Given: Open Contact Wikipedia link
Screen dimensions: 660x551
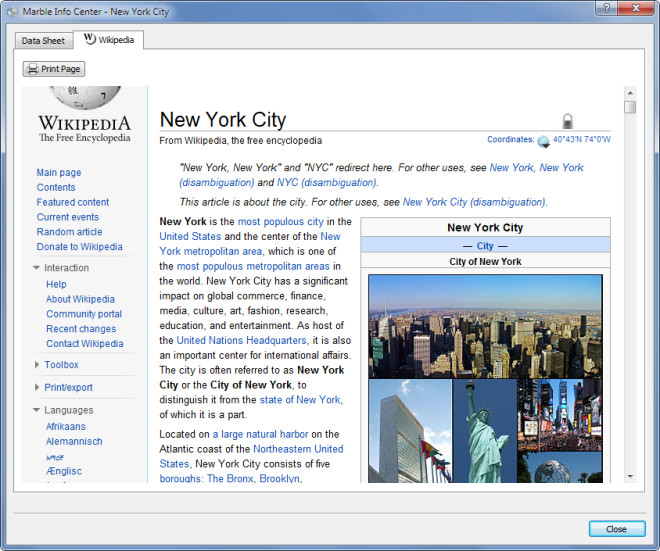Looking at the screenshot, I should pos(85,343).
